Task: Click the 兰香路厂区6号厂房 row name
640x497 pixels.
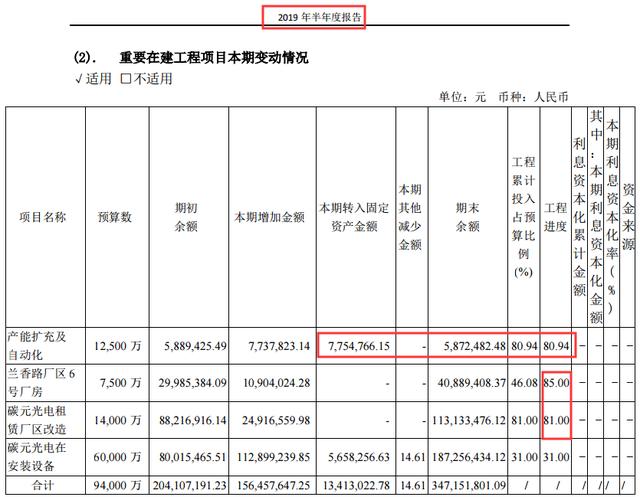Action: [41, 383]
